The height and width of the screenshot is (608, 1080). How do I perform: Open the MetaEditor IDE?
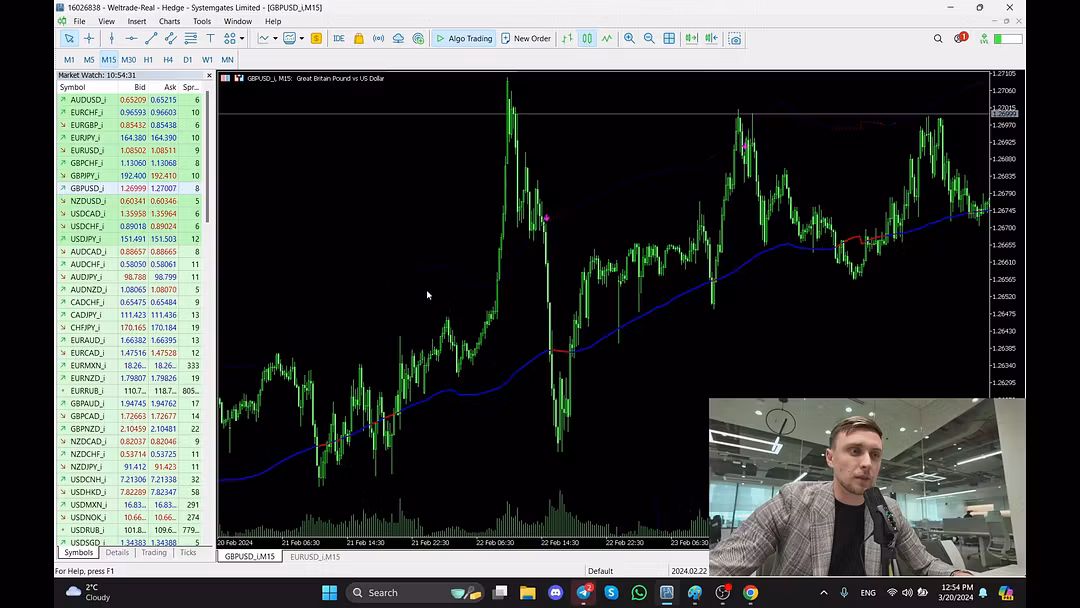click(338, 39)
